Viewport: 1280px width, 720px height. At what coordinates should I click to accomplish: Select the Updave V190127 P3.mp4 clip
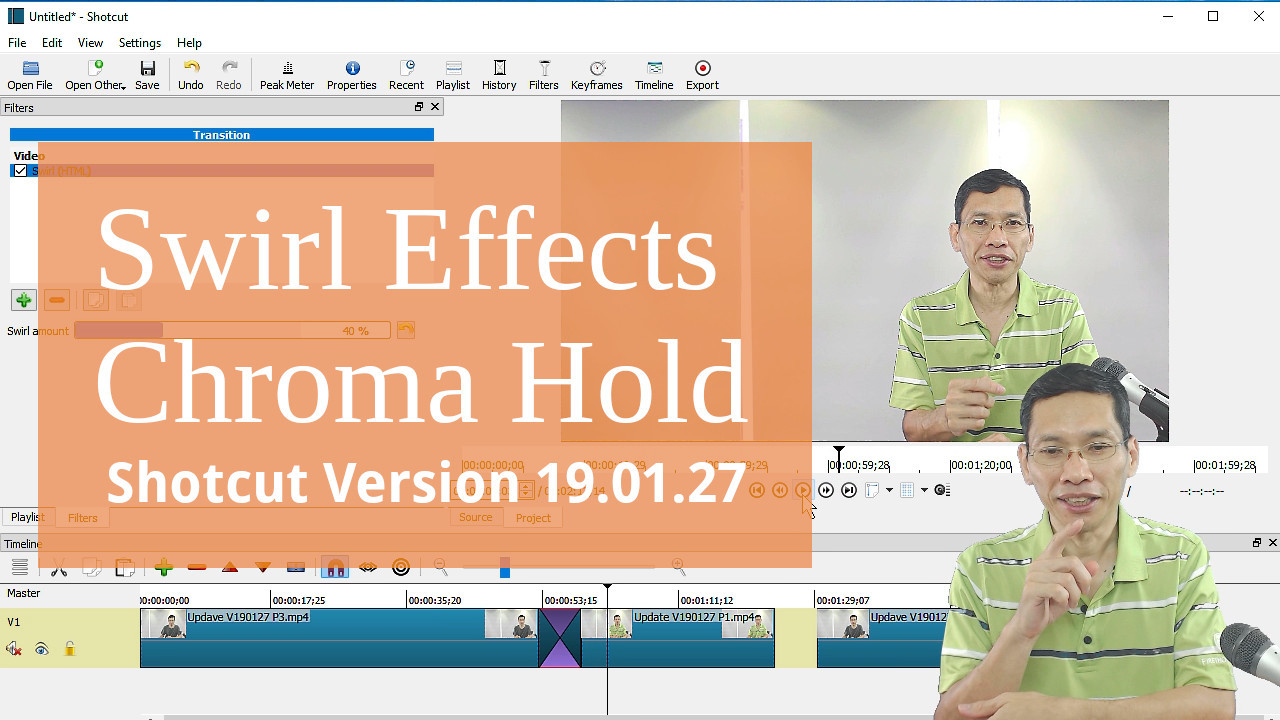pos(339,638)
